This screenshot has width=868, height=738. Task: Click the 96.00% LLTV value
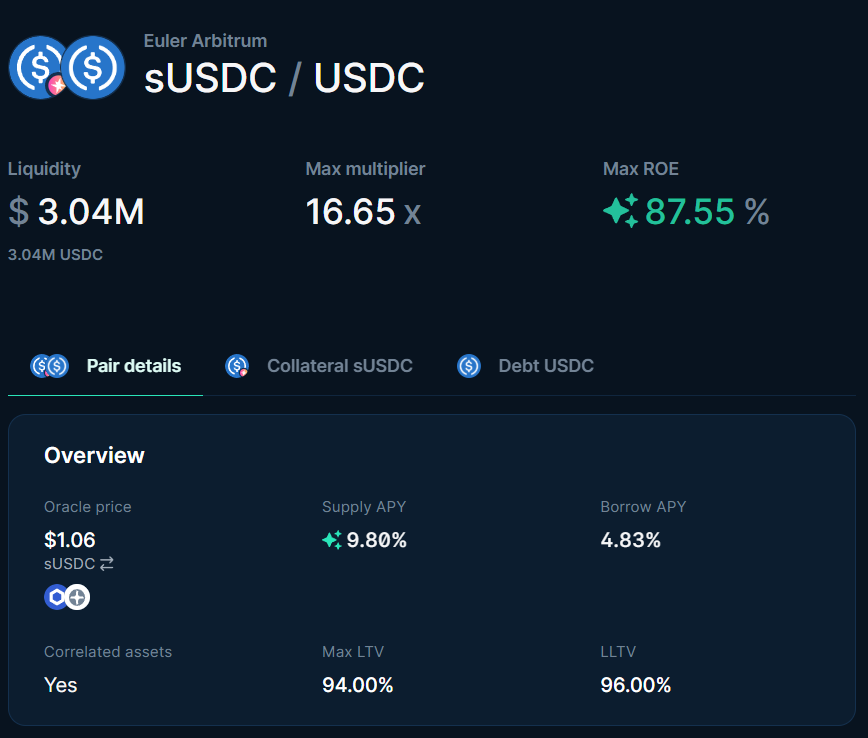coord(636,685)
